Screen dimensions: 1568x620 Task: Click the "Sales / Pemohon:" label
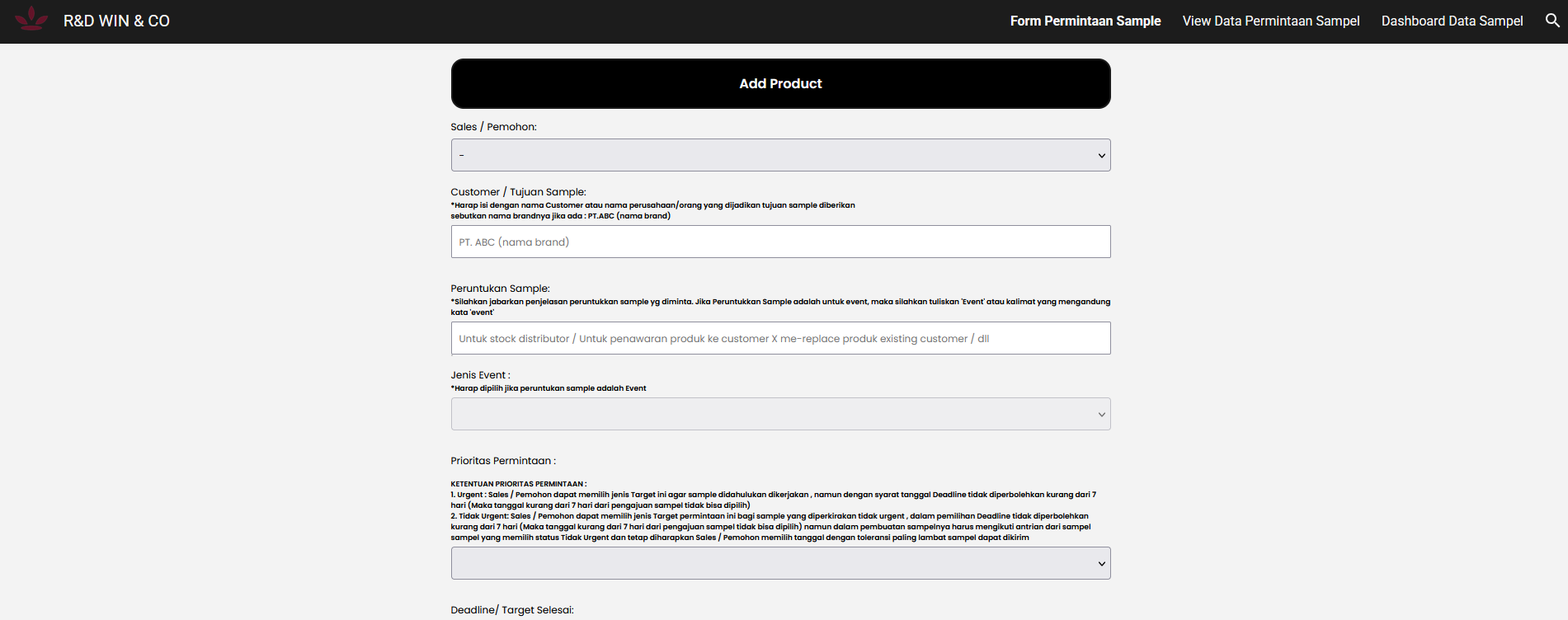click(493, 127)
